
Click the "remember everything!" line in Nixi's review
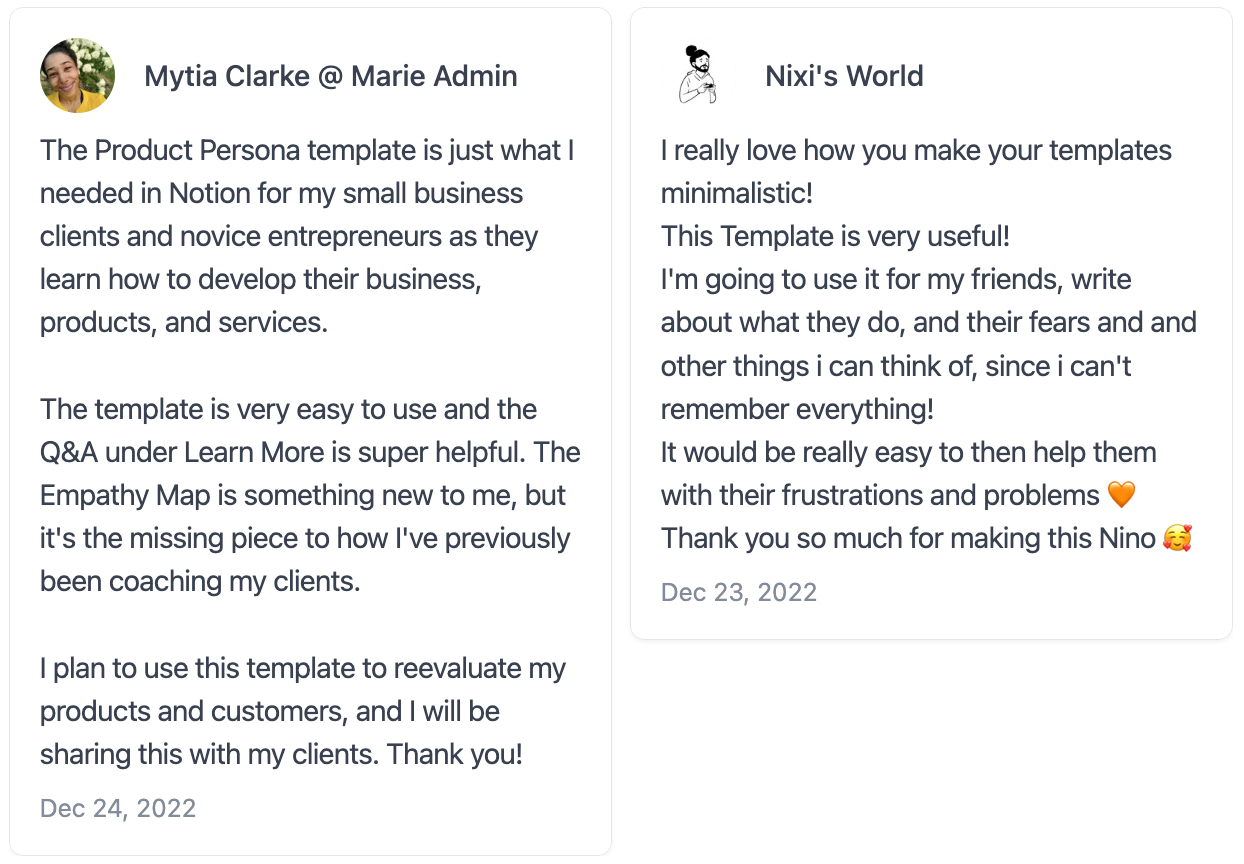797,409
